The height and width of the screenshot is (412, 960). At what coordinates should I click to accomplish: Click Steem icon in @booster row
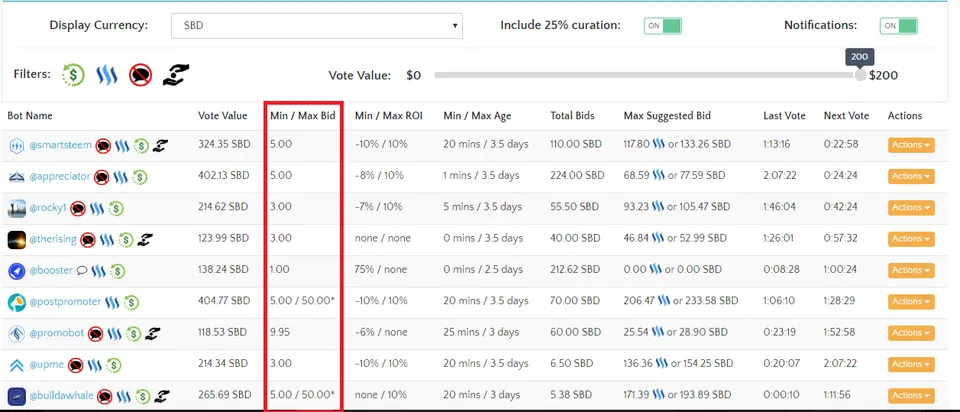coord(99,271)
